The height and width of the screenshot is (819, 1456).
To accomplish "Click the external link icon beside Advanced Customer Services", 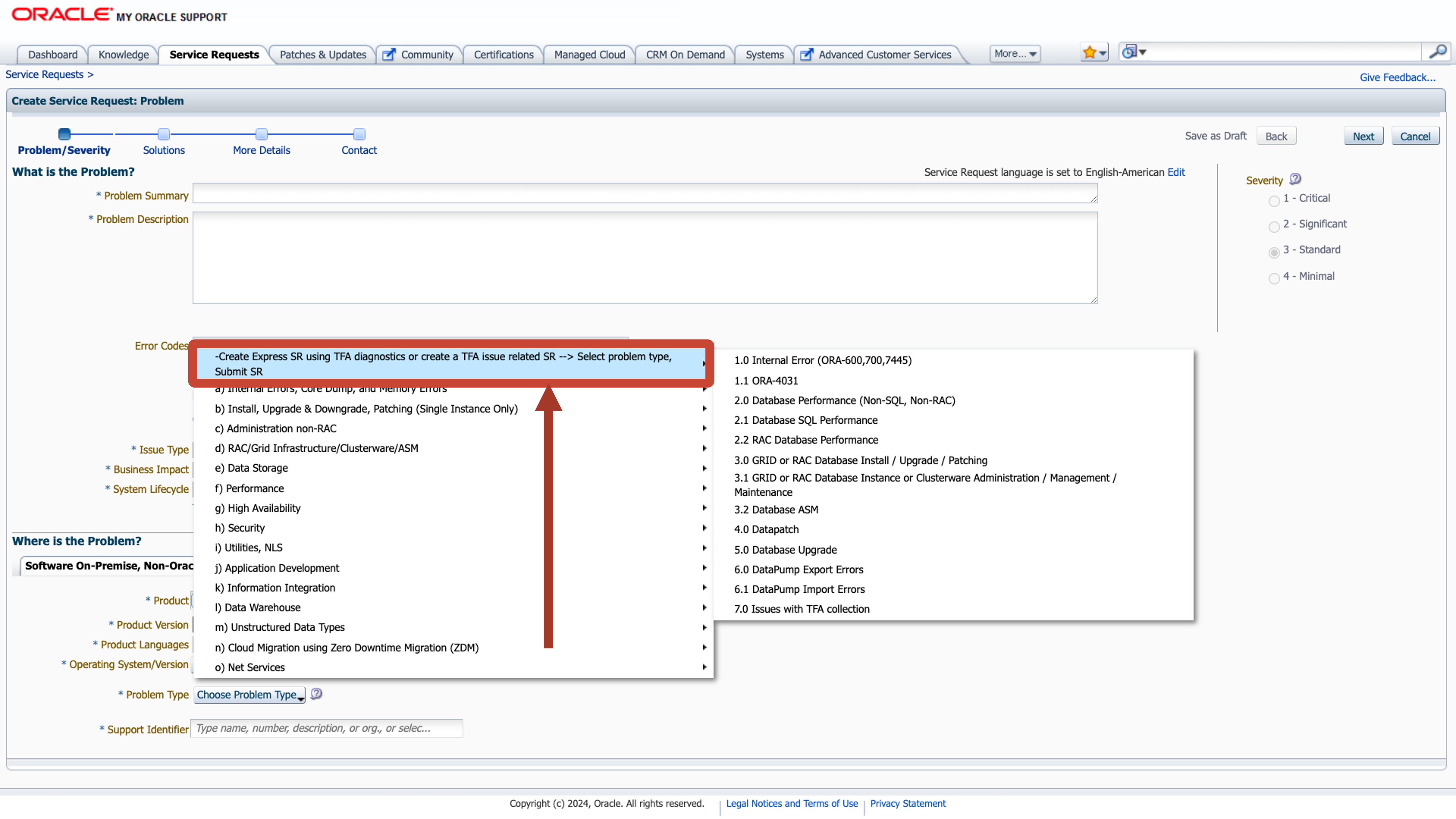I will click(806, 54).
